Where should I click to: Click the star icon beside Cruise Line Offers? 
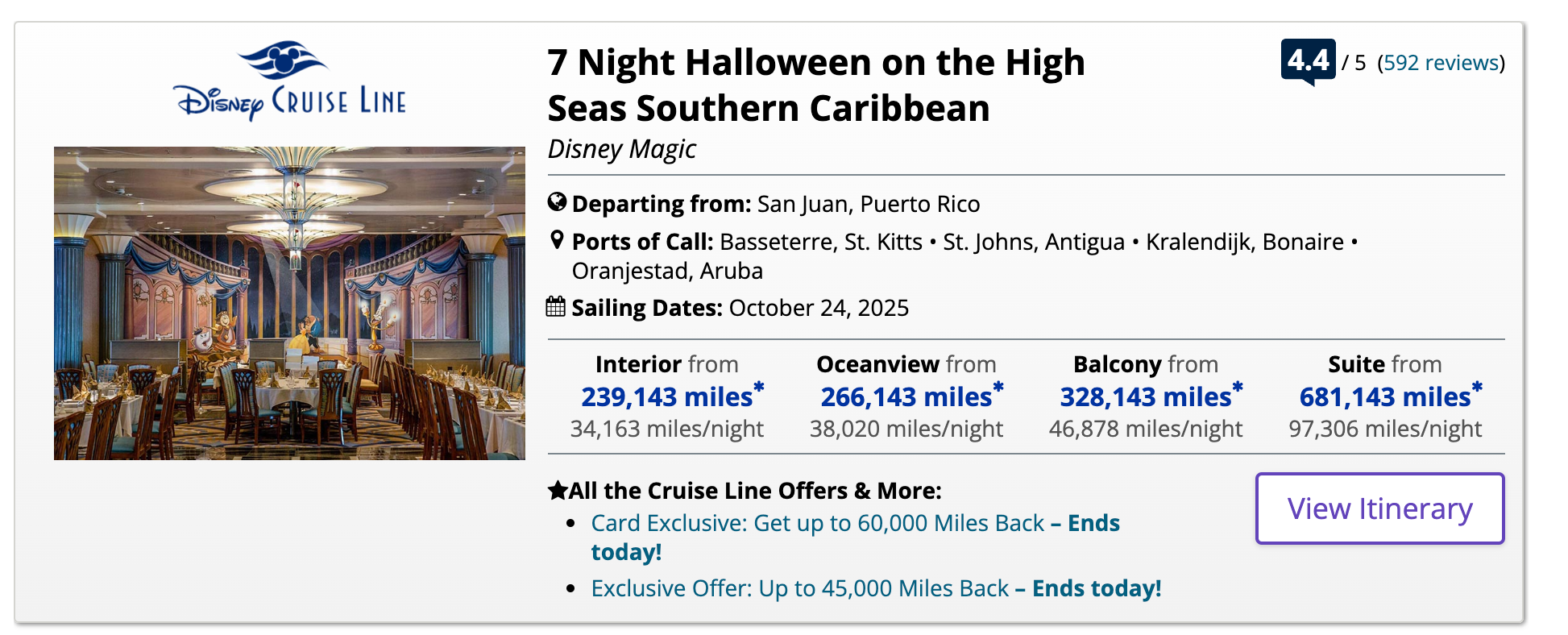[557, 490]
